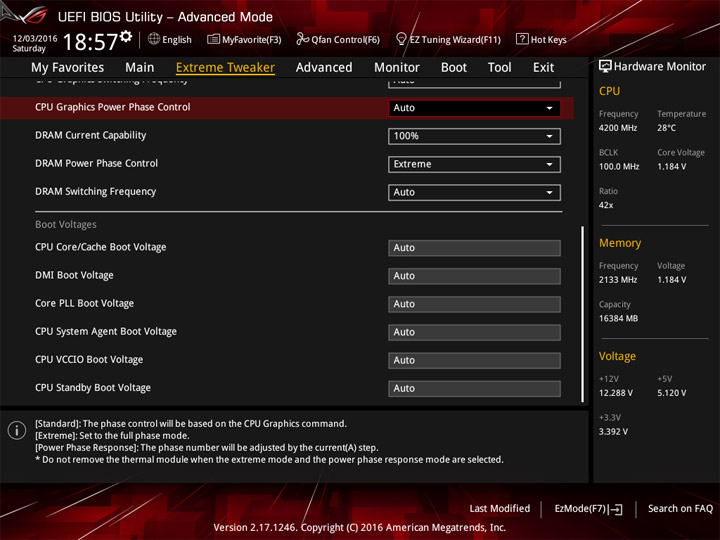This screenshot has width=720, height=540.
Task: Open DRAM Power Phase Control Extreme dropdown
Action: [x=474, y=164]
